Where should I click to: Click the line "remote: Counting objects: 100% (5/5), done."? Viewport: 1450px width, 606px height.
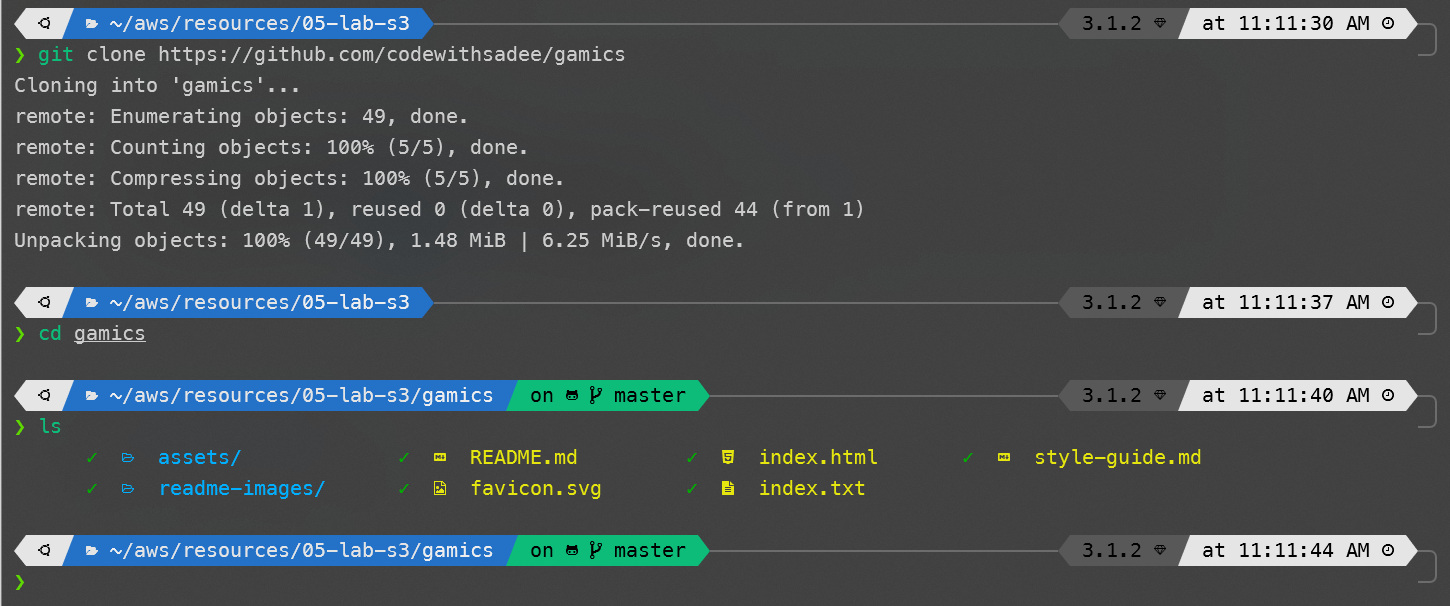click(272, 147)
